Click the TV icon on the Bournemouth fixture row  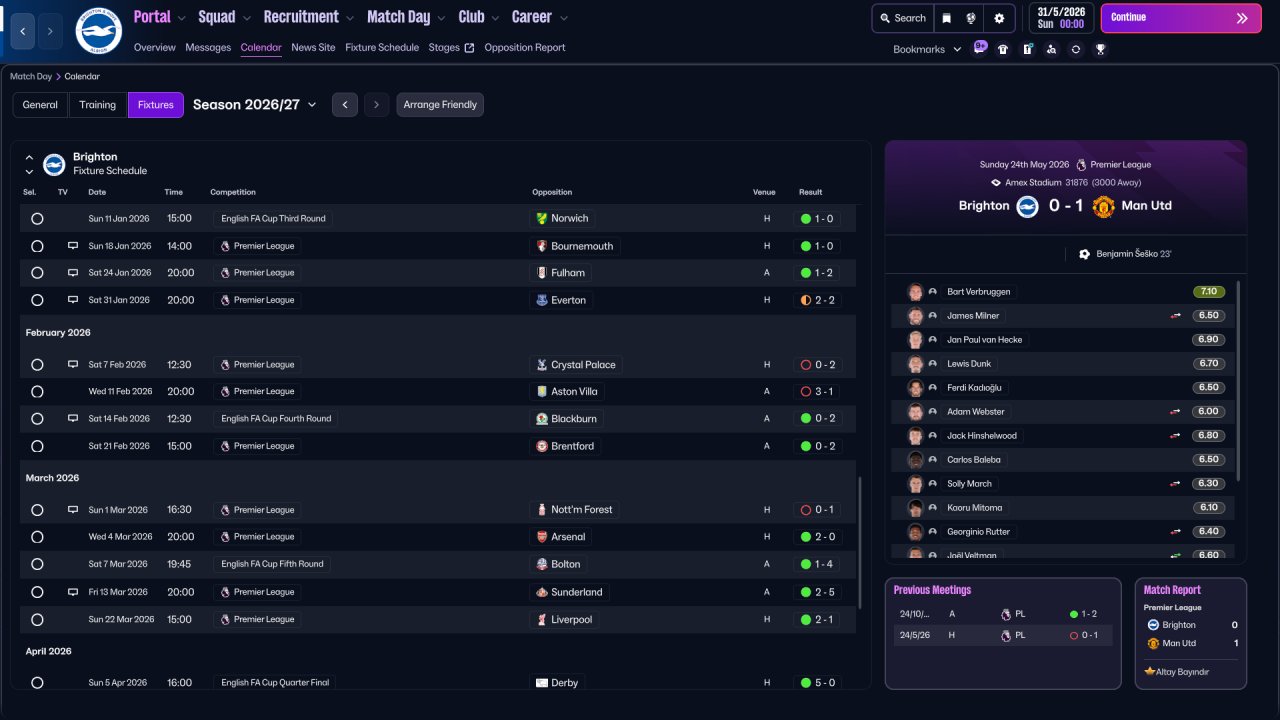tap(72, 245)
